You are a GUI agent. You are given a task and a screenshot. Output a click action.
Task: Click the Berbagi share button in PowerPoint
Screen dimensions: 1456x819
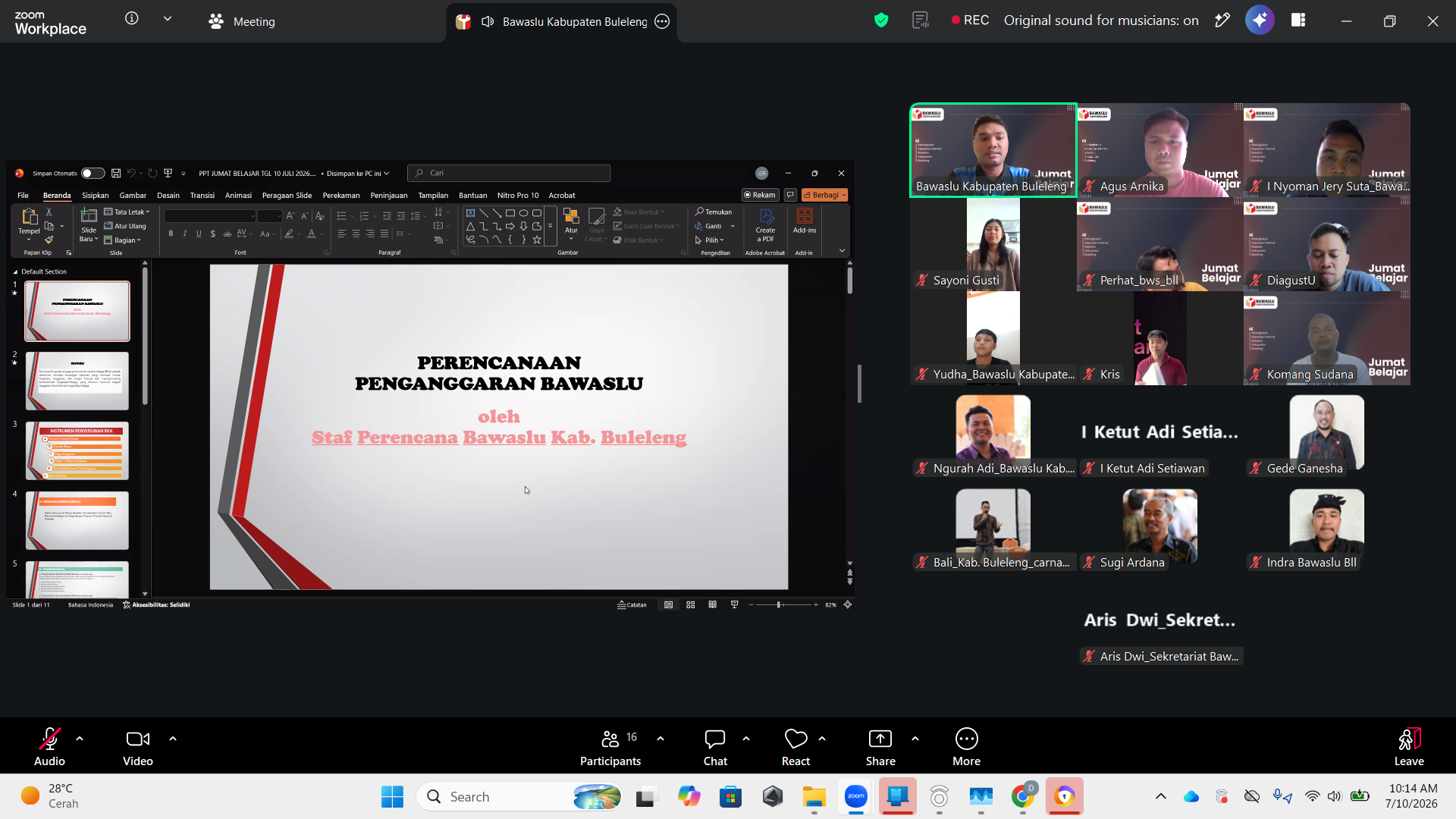825,195
